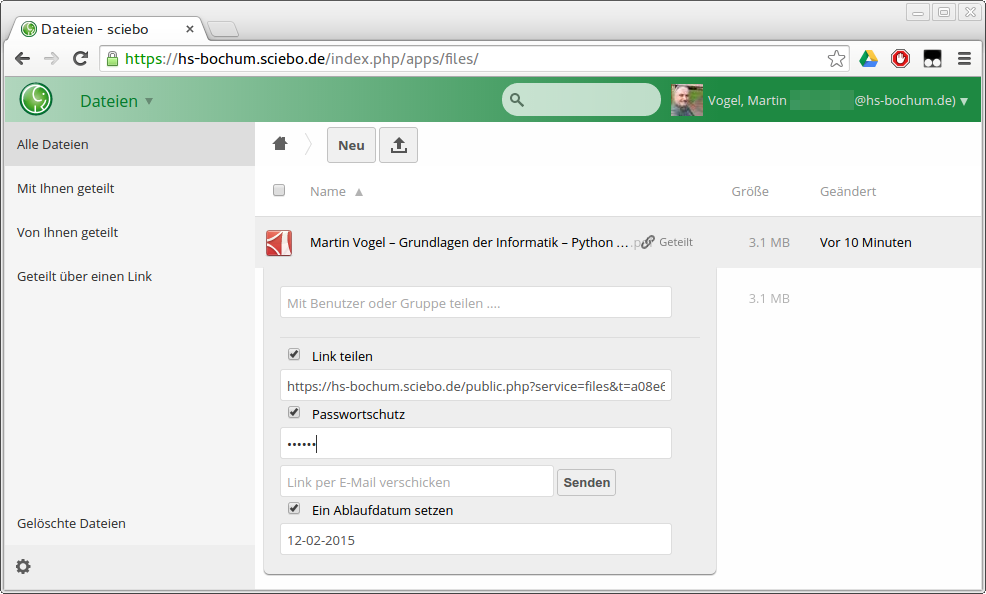This screenshot has height=594, width=986.
Task: Disable the Passwortschutz checkbox
Action: [x=294, y=413]
